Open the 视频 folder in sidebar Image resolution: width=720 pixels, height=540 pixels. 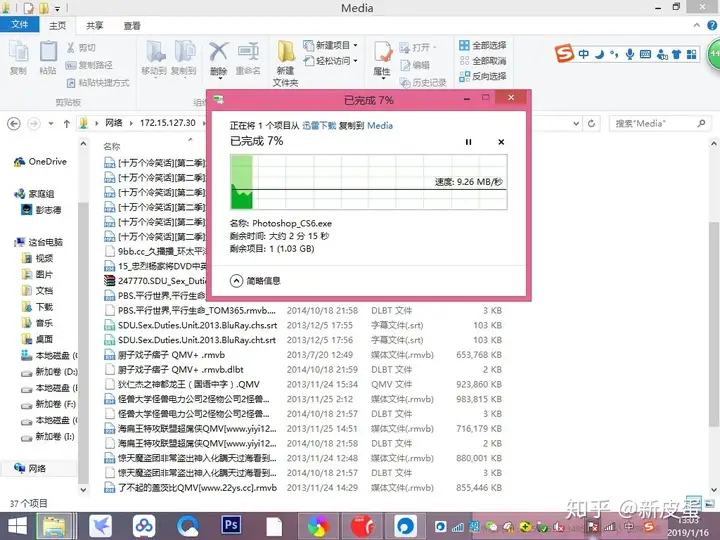point(39,258)
